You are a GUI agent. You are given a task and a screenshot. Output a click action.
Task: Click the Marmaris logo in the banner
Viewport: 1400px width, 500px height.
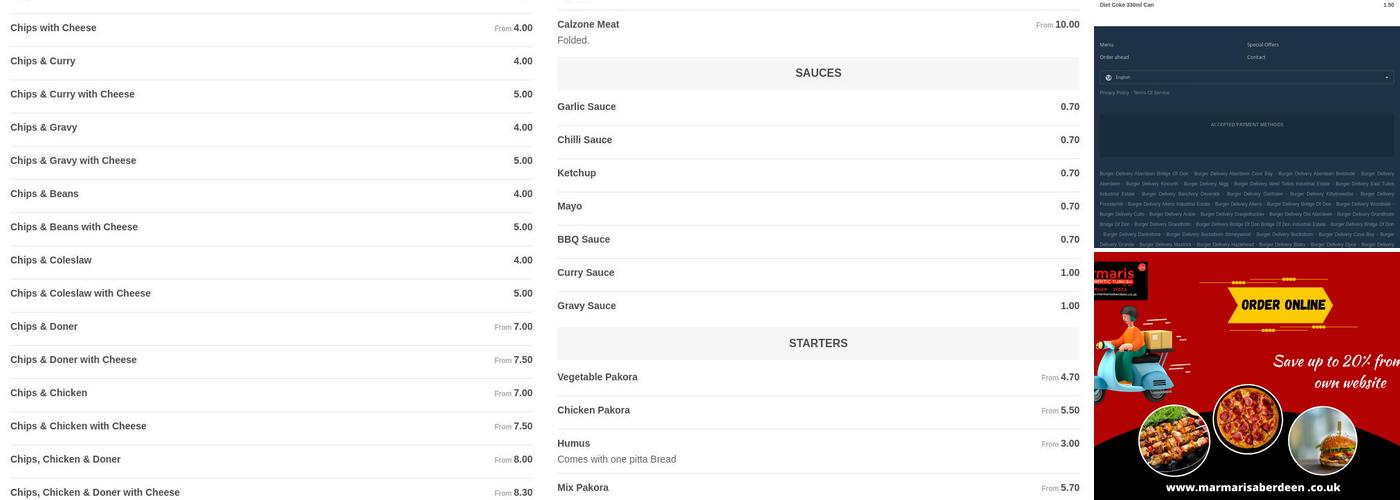pos(1121,280)
